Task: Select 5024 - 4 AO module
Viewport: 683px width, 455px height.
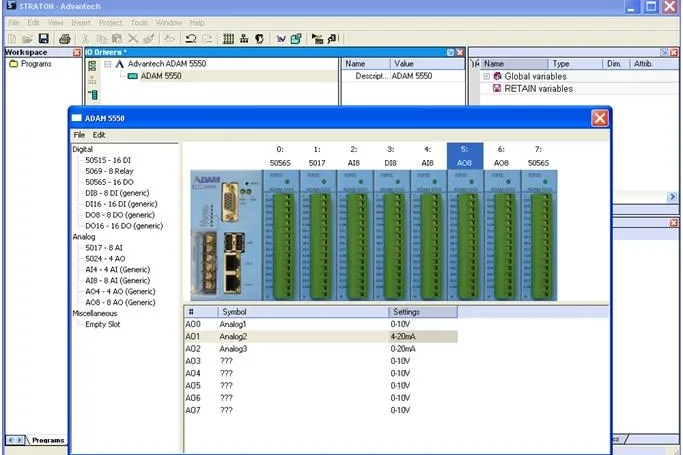Action: pos(105,259)
